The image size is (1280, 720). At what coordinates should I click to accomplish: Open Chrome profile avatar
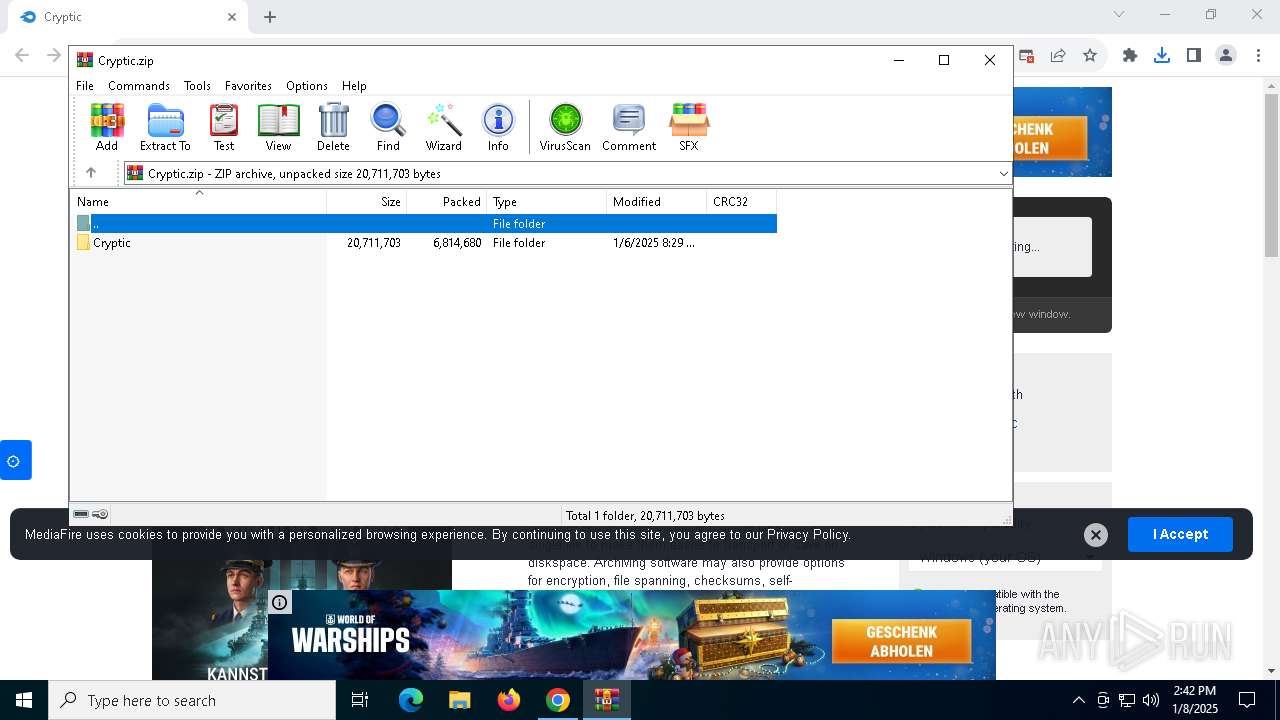[x=1226, y=55]
